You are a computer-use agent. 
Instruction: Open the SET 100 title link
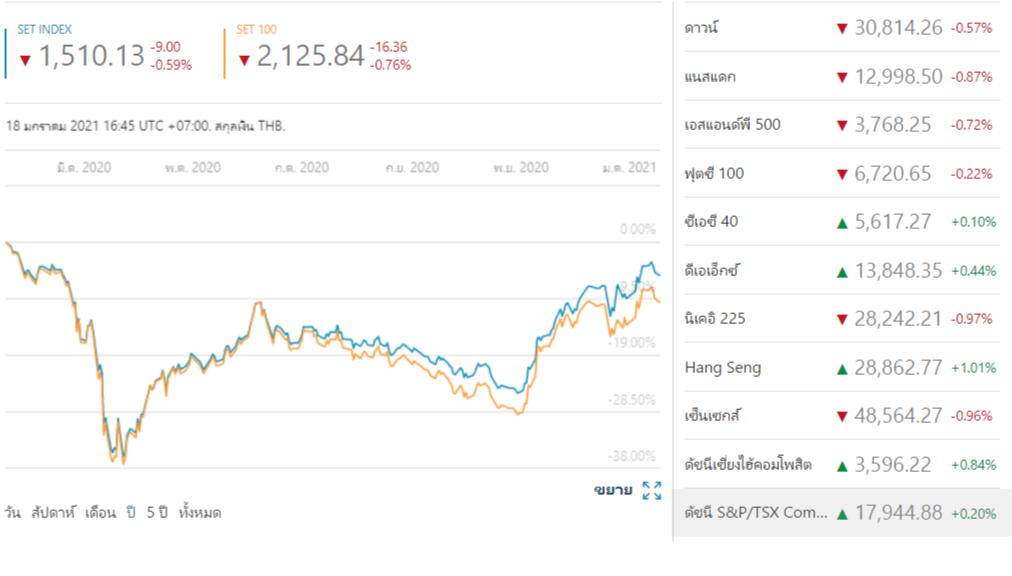pyautogui.click(x=255, y=30)
